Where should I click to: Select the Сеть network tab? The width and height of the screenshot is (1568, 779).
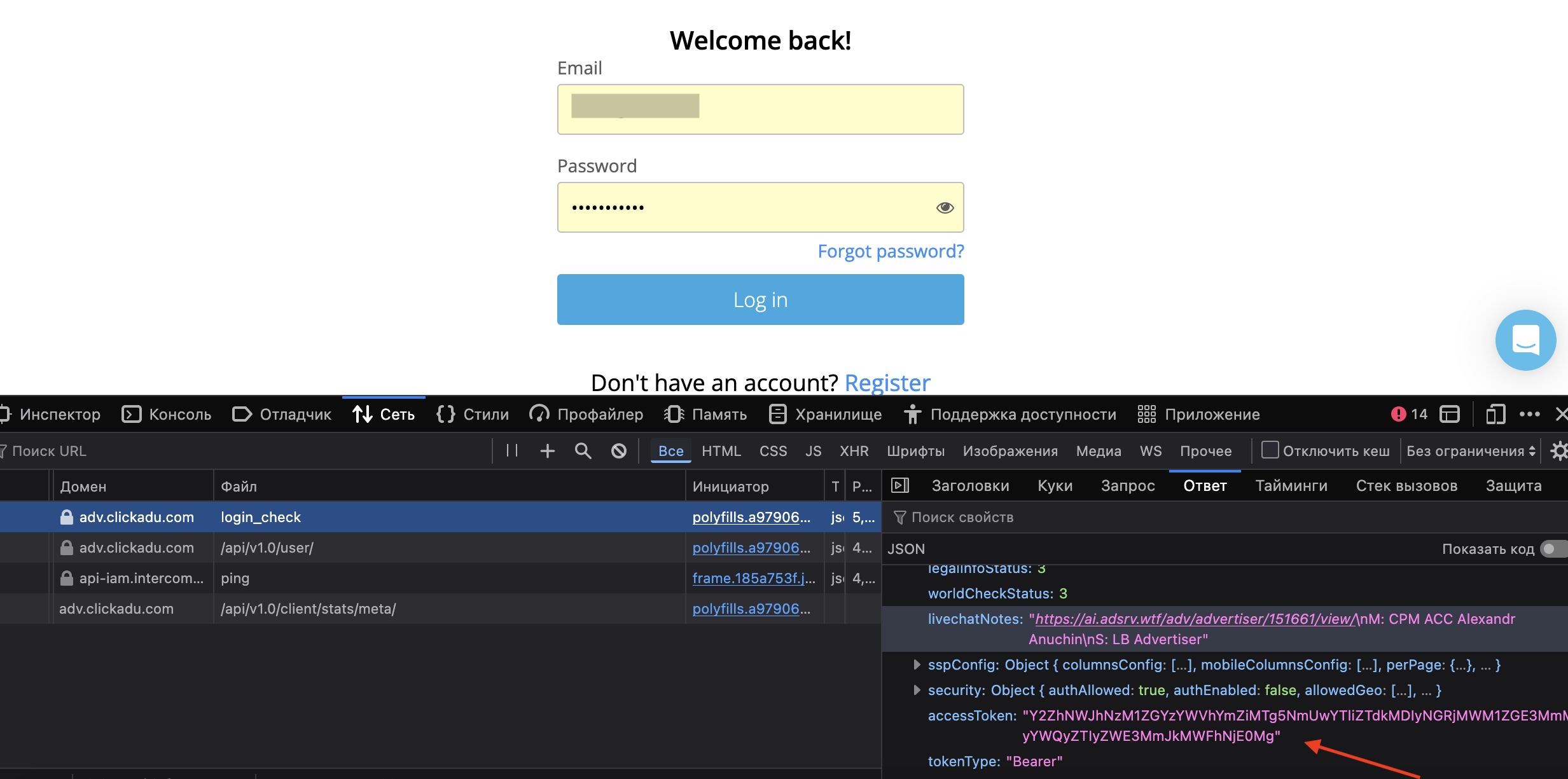click(x=384, y=415)
